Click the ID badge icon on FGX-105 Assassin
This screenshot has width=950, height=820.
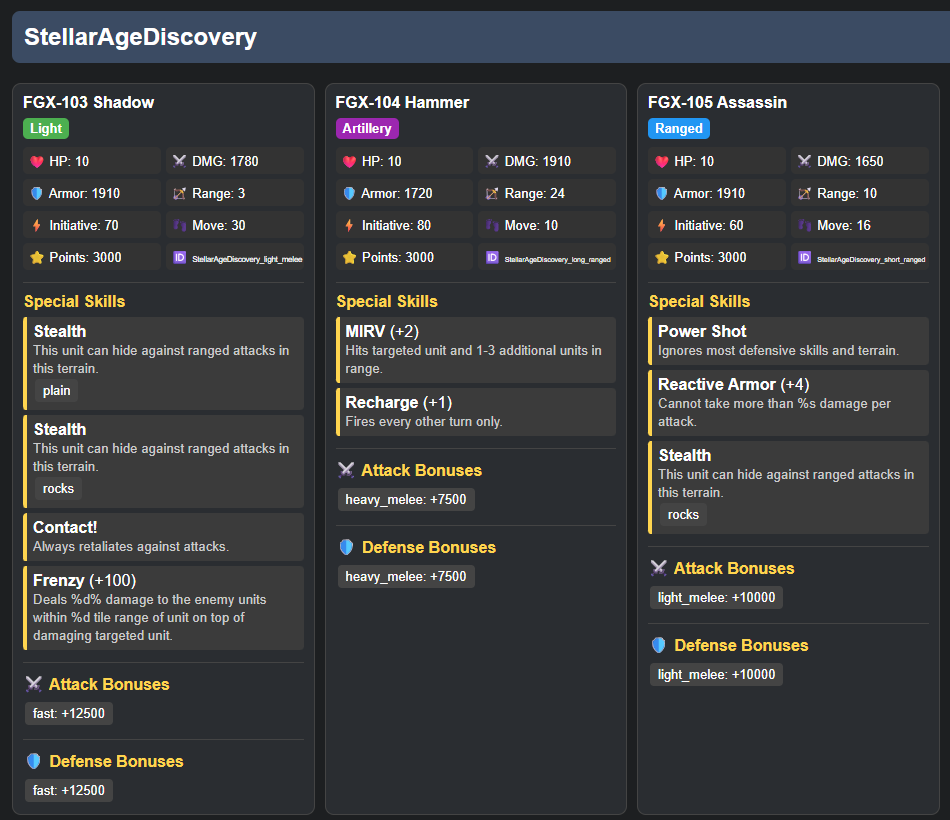pyautogui.click(x=805, y=258)
